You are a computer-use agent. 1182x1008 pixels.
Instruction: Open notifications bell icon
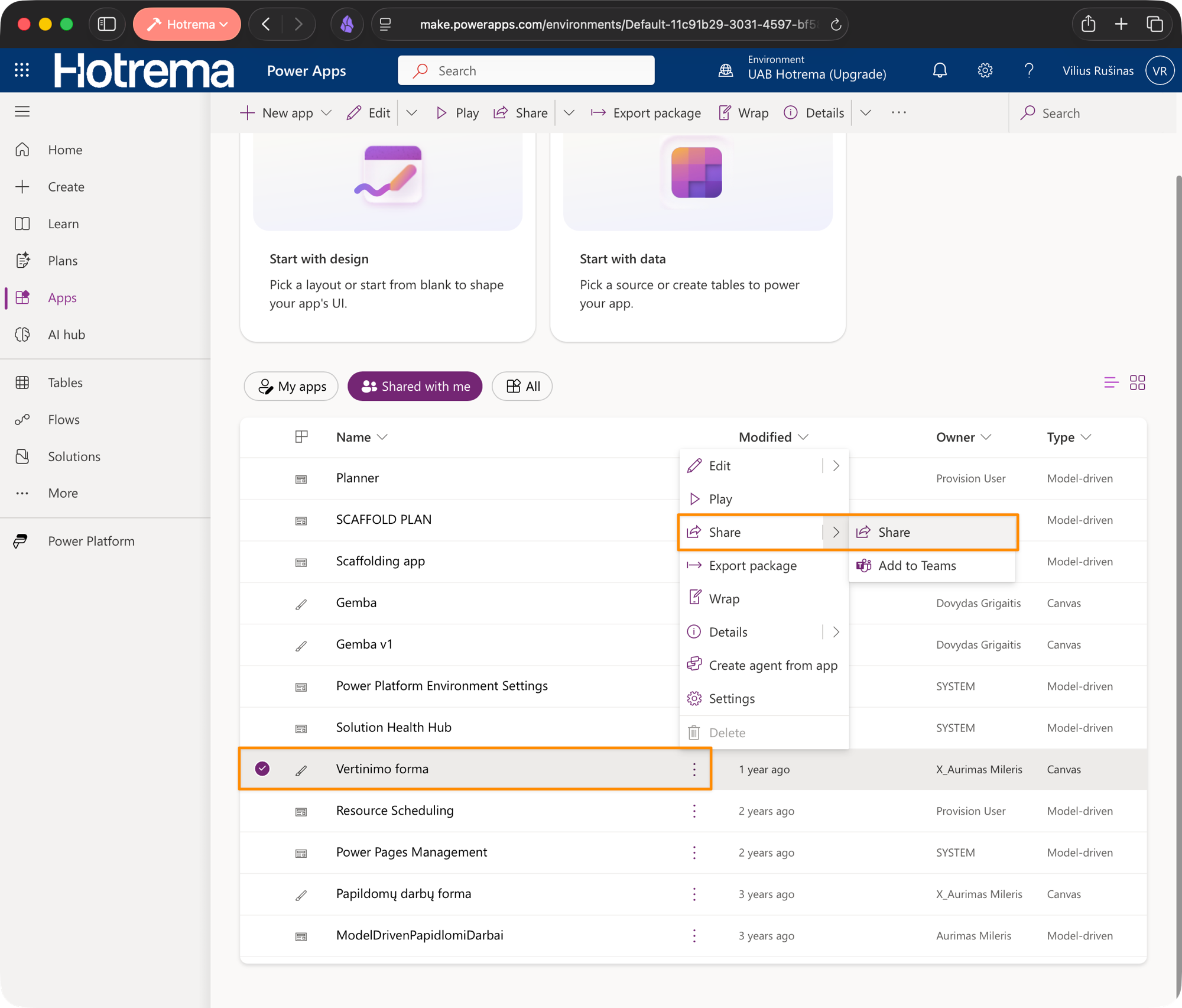pos(940,70)
